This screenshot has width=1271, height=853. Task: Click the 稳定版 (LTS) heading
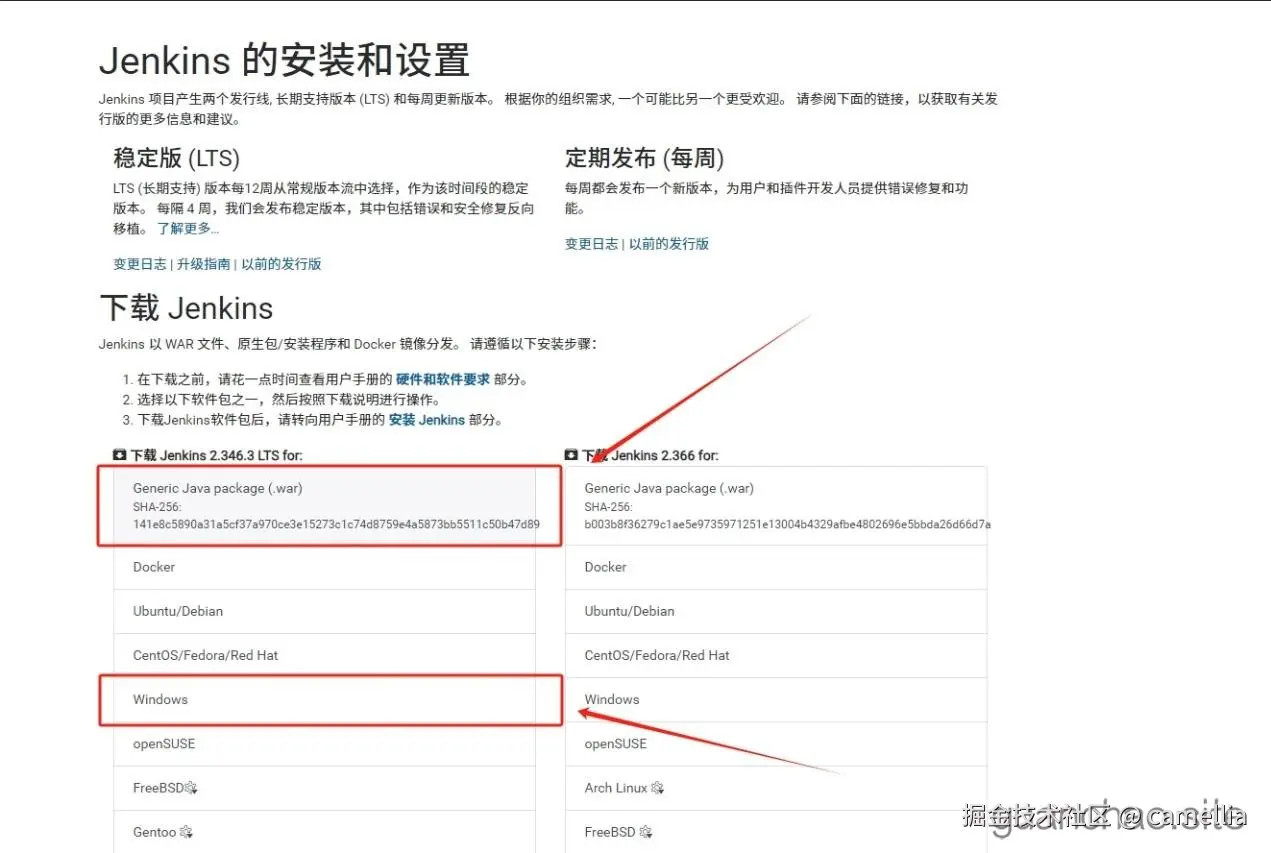(177, 158)
